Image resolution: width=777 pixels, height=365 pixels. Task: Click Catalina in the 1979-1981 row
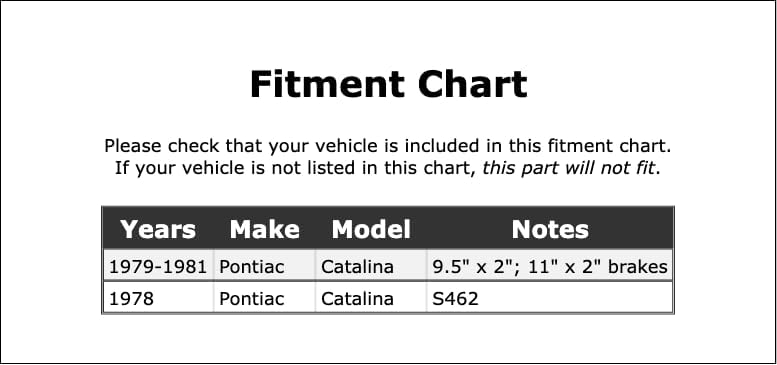point(357,267)
